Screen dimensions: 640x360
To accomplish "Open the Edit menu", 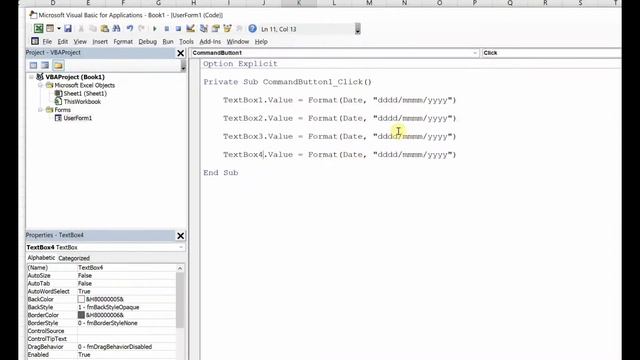I will (62, 42).
